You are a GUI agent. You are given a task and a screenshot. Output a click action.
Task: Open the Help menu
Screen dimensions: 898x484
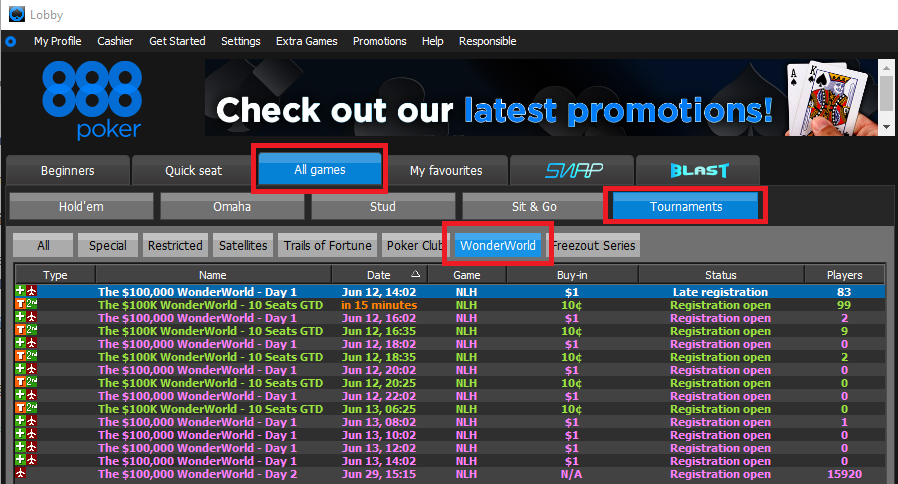(432, 41)
